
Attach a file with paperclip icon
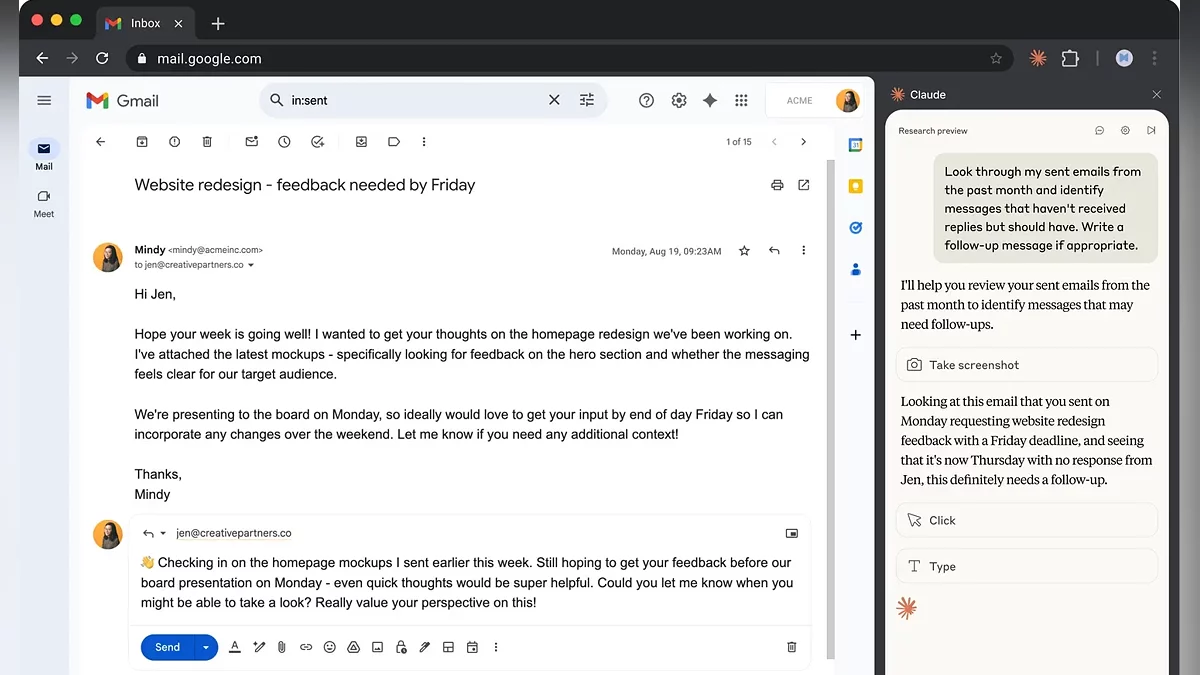[x=282, y=647]
